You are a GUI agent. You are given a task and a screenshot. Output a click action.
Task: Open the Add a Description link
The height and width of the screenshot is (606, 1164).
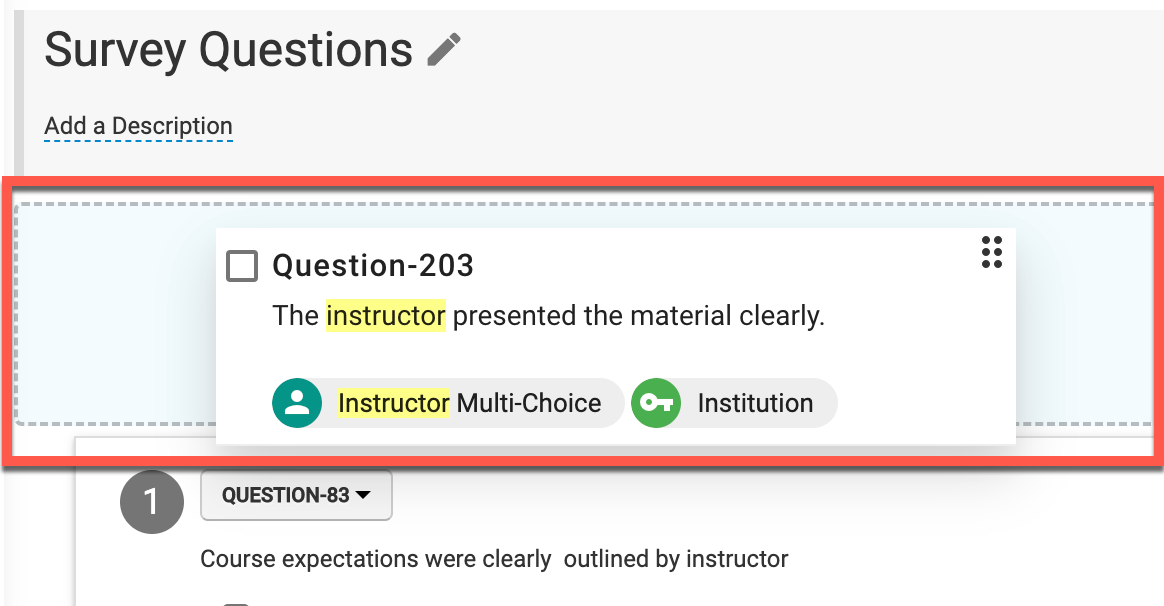138,127
